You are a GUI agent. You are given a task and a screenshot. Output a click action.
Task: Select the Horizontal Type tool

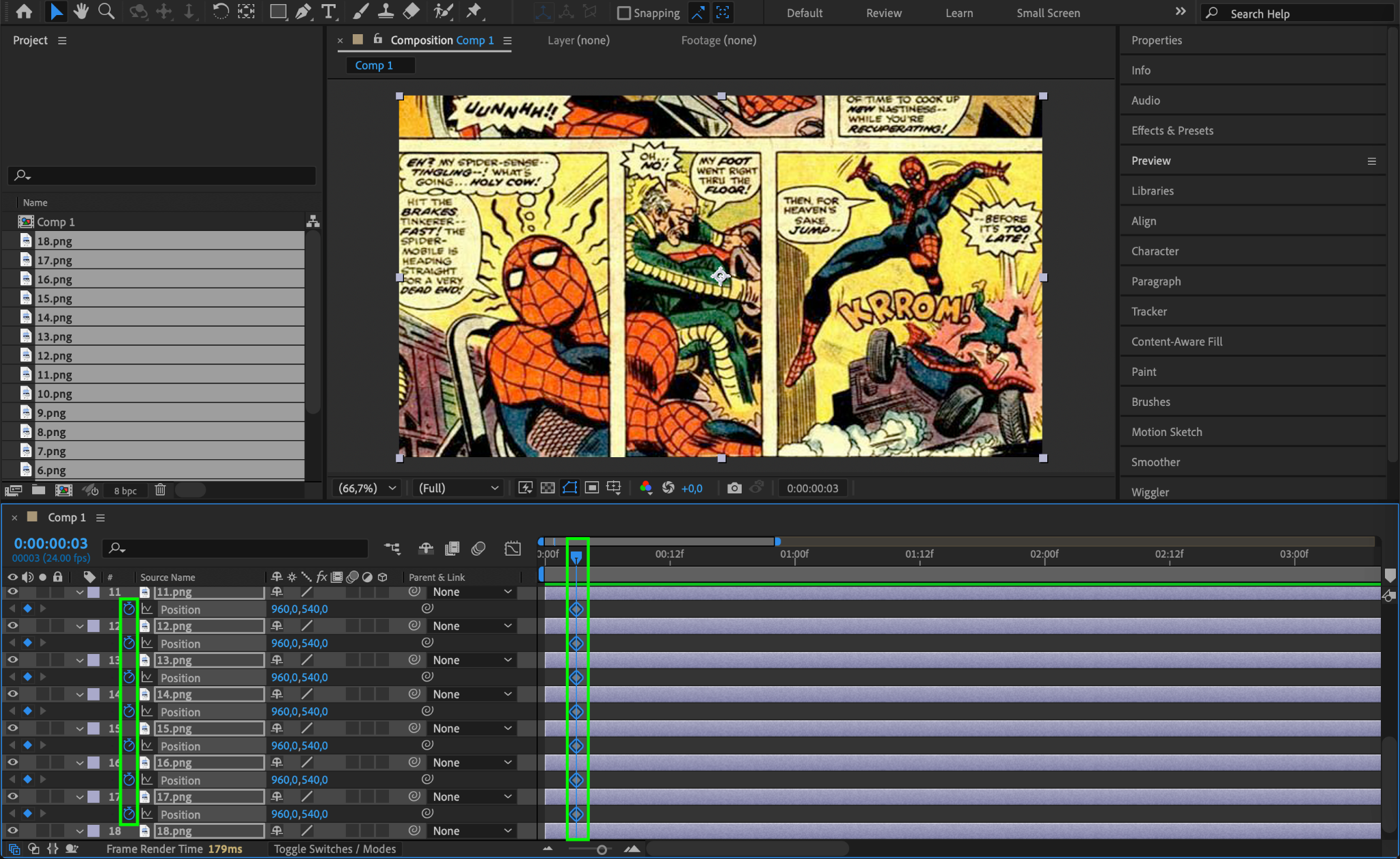click(329, 12)
